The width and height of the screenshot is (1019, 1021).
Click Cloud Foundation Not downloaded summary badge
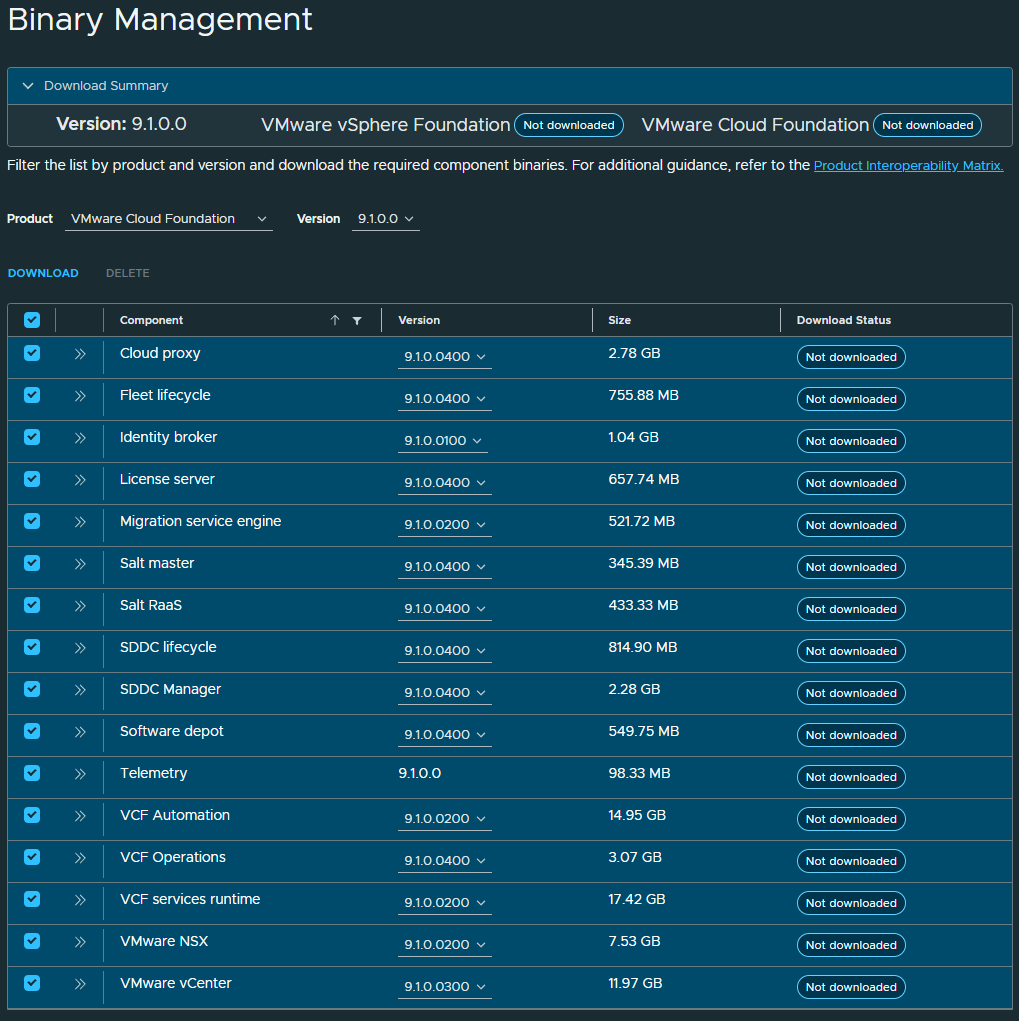coord(927,125)
